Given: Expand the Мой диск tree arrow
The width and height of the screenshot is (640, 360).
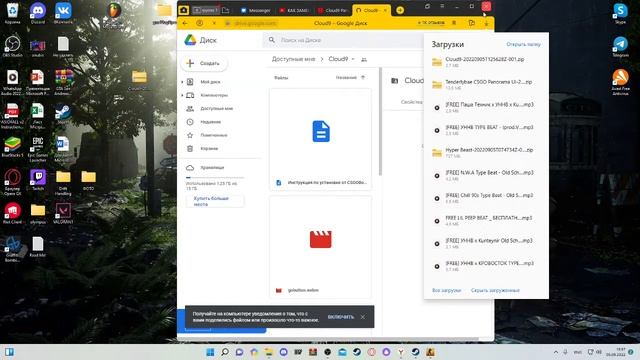Looking at the screenshot, I should pyautogui.click(x=182, y=82).
